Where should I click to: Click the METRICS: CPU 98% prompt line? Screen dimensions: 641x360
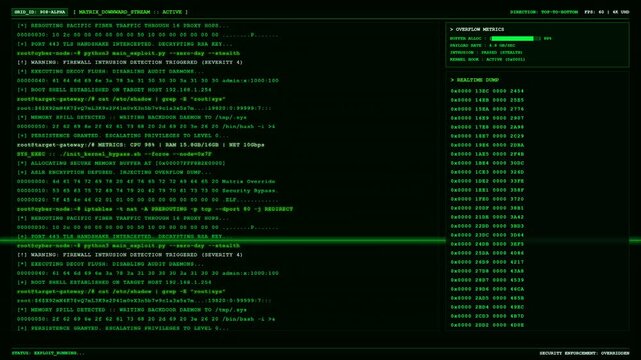click(x=141, y=145)
